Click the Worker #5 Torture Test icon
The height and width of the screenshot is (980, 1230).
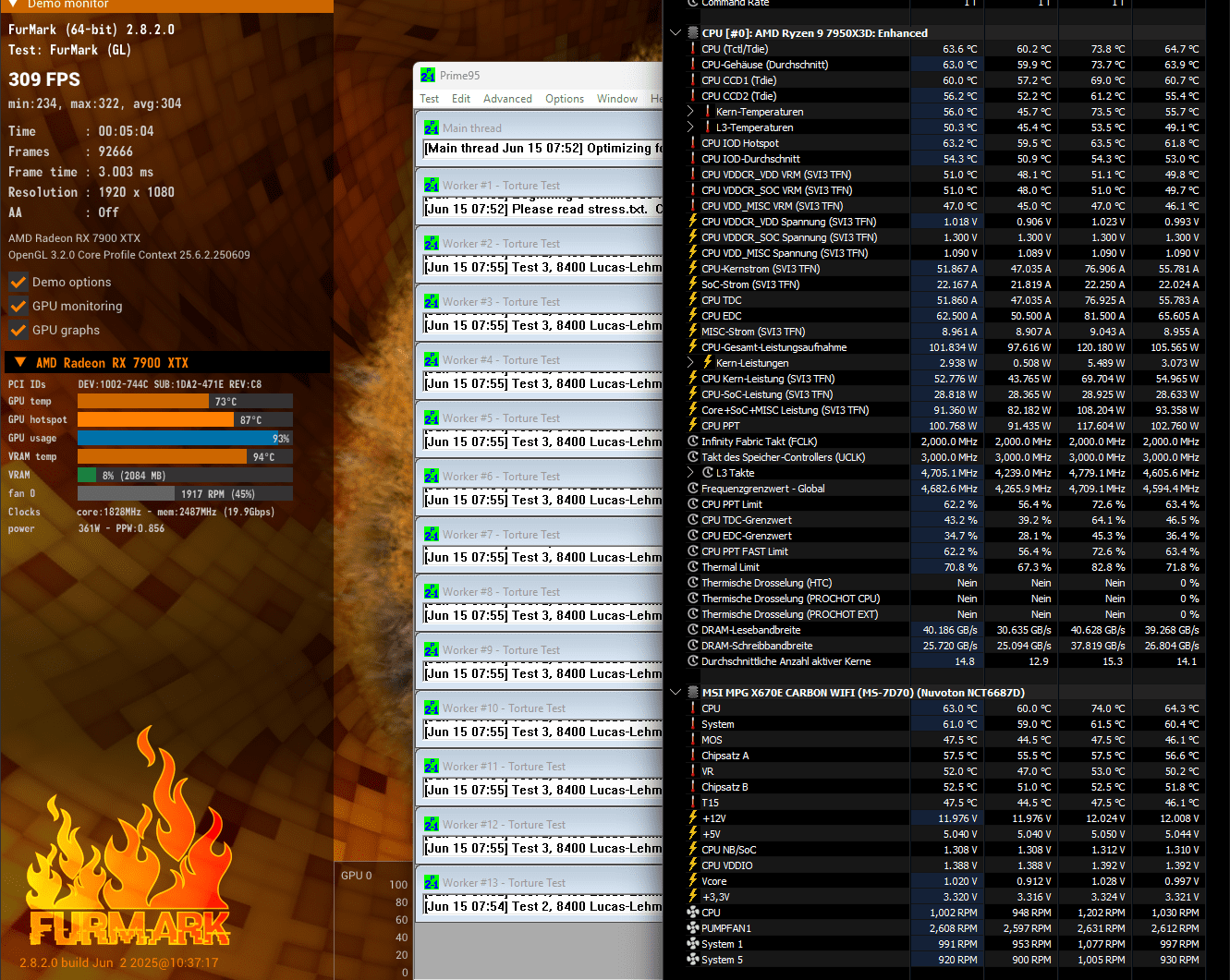click(432, 418)
